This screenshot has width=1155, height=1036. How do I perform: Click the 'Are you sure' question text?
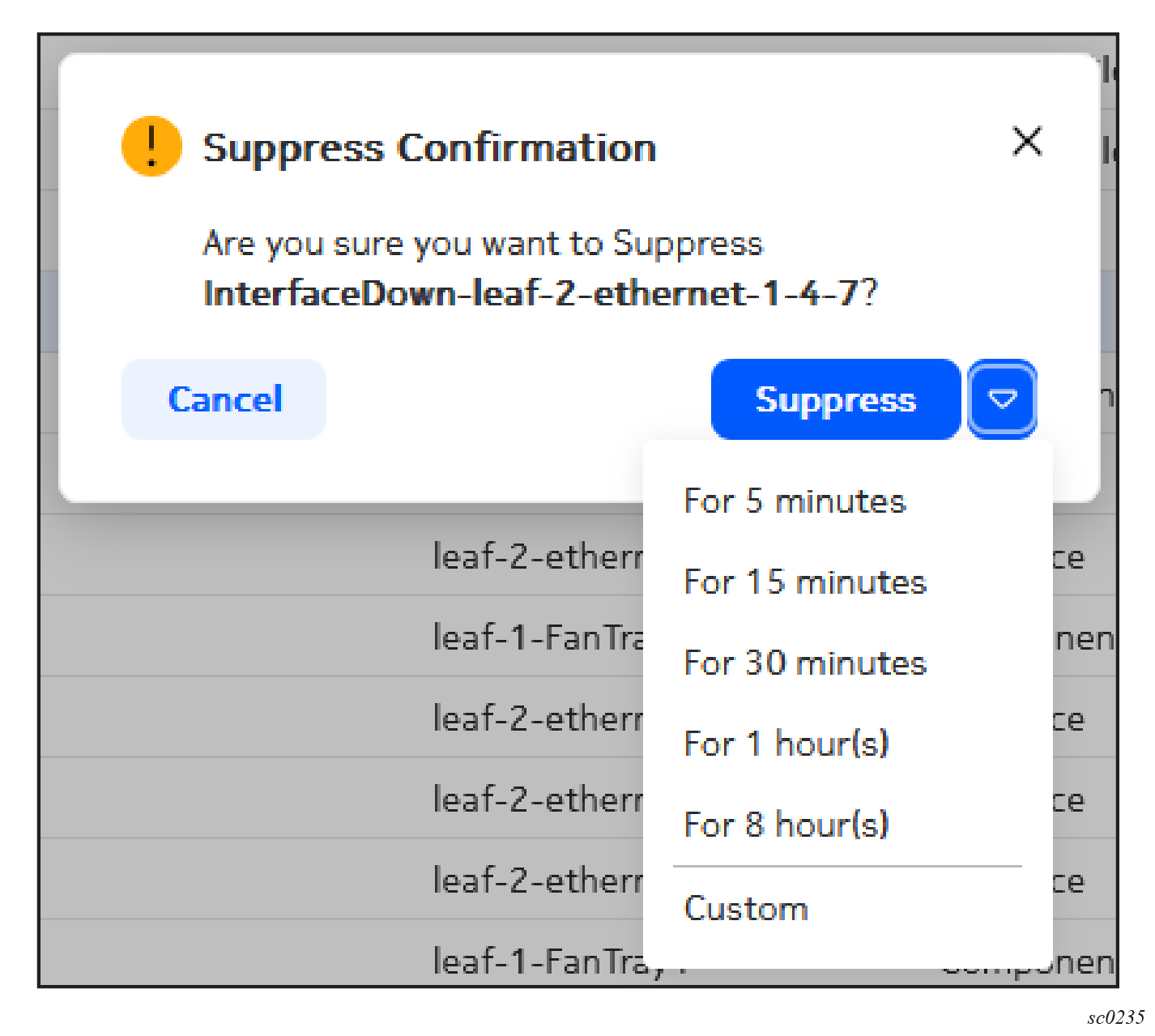click(483, 244)
